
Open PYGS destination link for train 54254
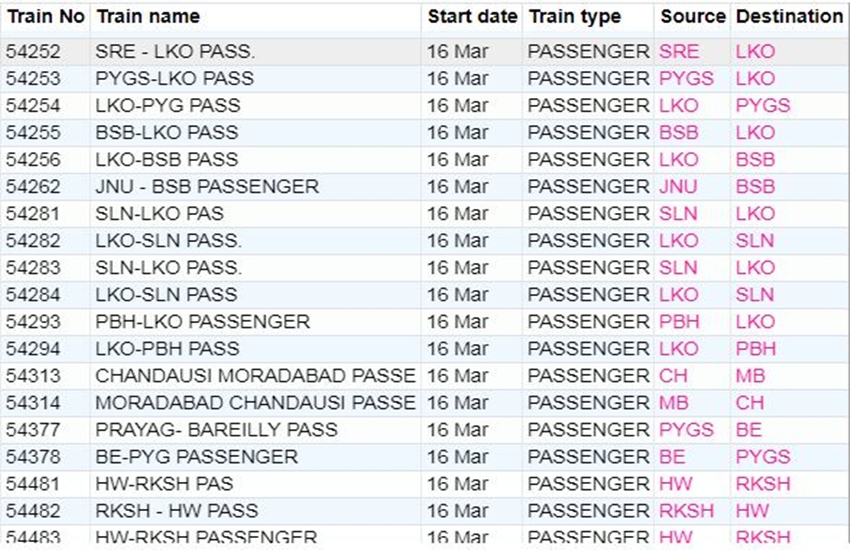[763, 105]
